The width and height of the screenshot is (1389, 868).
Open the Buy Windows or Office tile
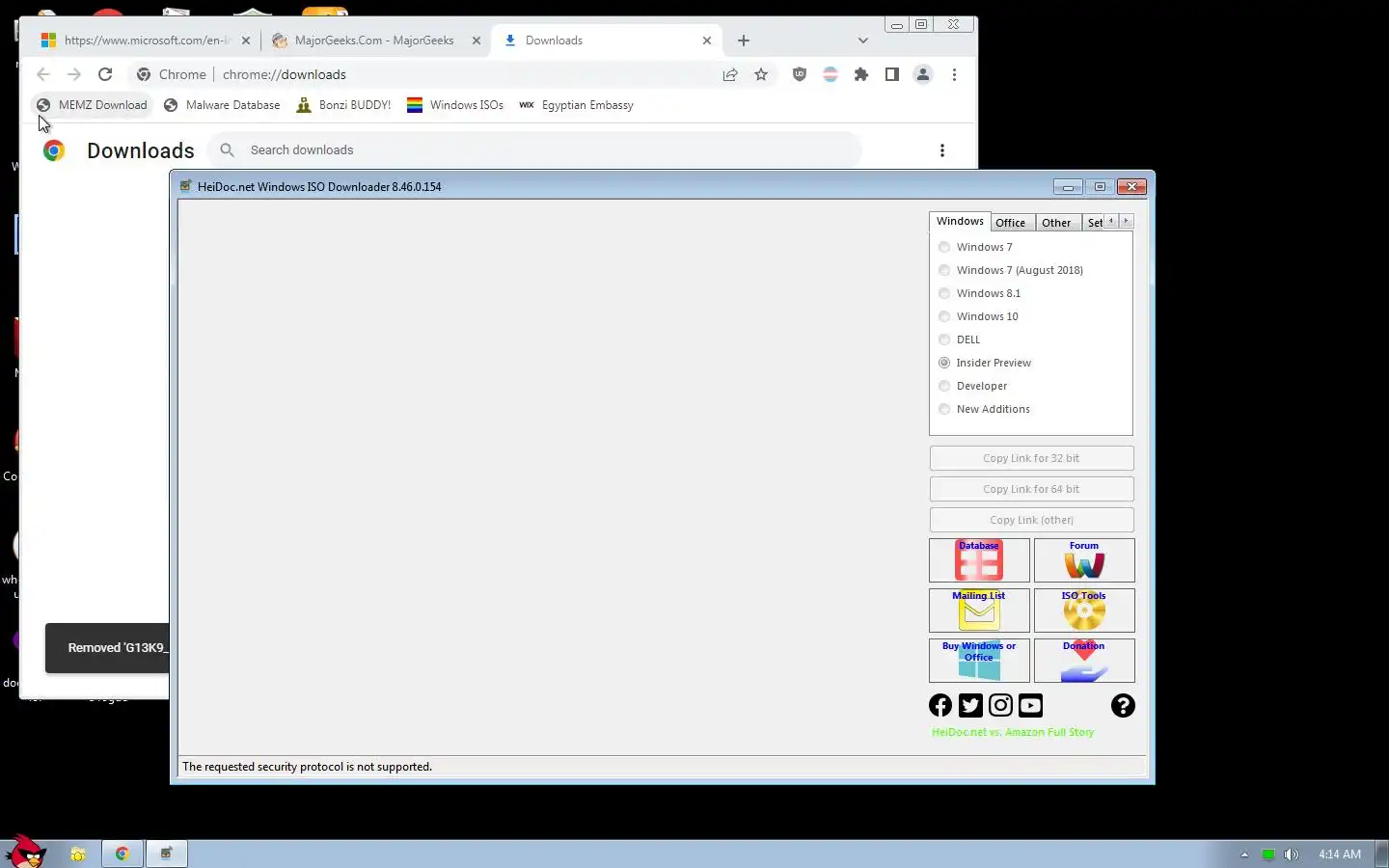click(979, 661)
